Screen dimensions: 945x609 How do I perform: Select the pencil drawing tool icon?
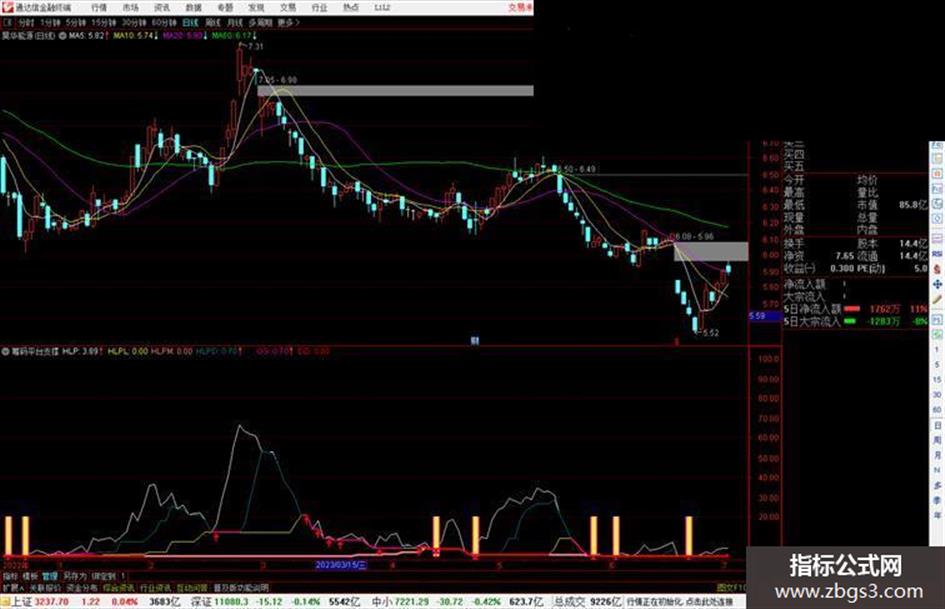click(x=937, y=299)
